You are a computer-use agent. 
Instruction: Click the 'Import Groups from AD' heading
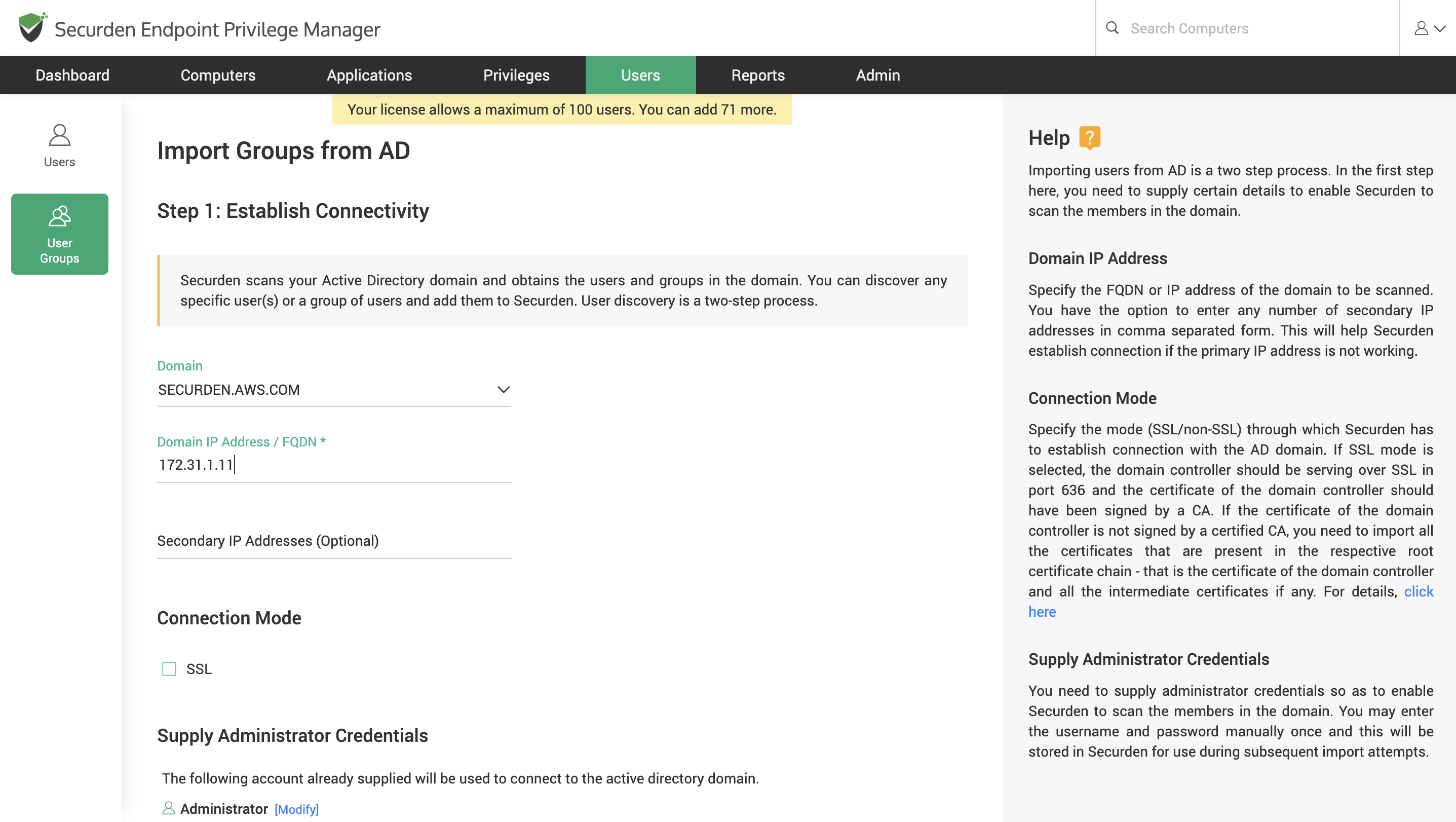283,151
